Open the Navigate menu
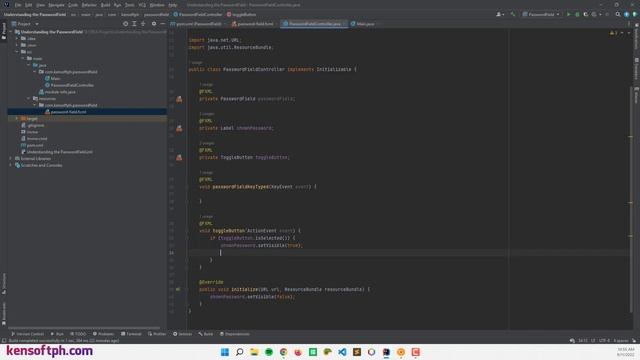 [x=56, y=5]
